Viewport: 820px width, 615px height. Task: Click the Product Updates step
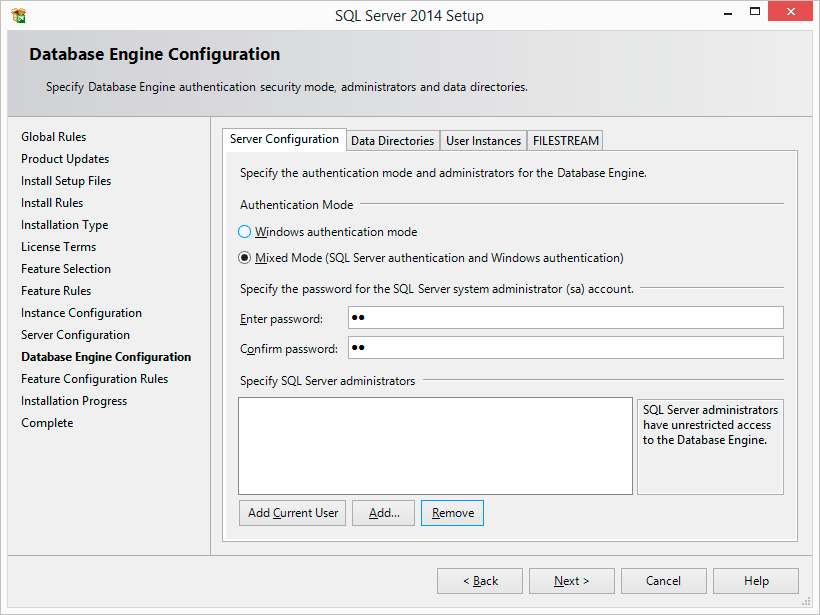[65, 159]
